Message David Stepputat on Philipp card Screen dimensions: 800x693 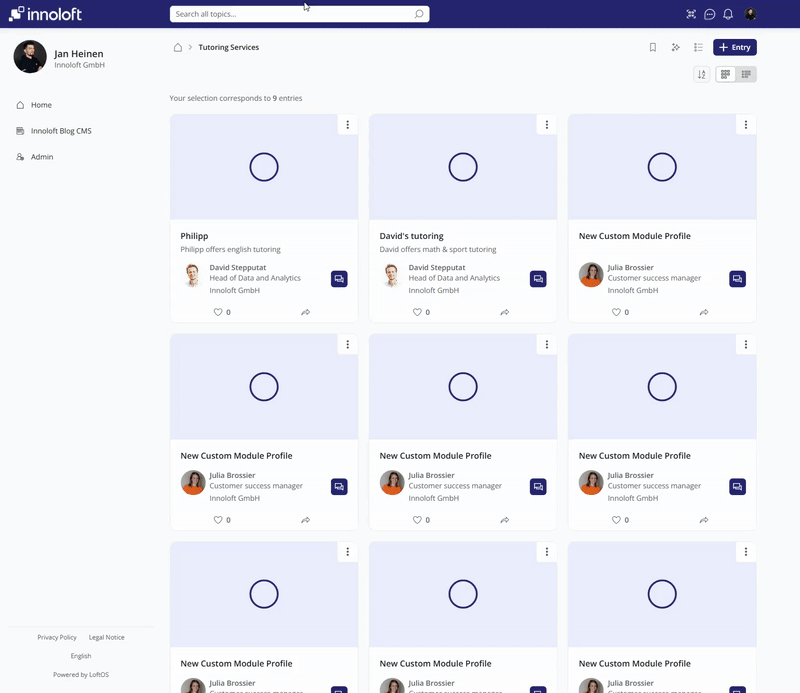339,279
